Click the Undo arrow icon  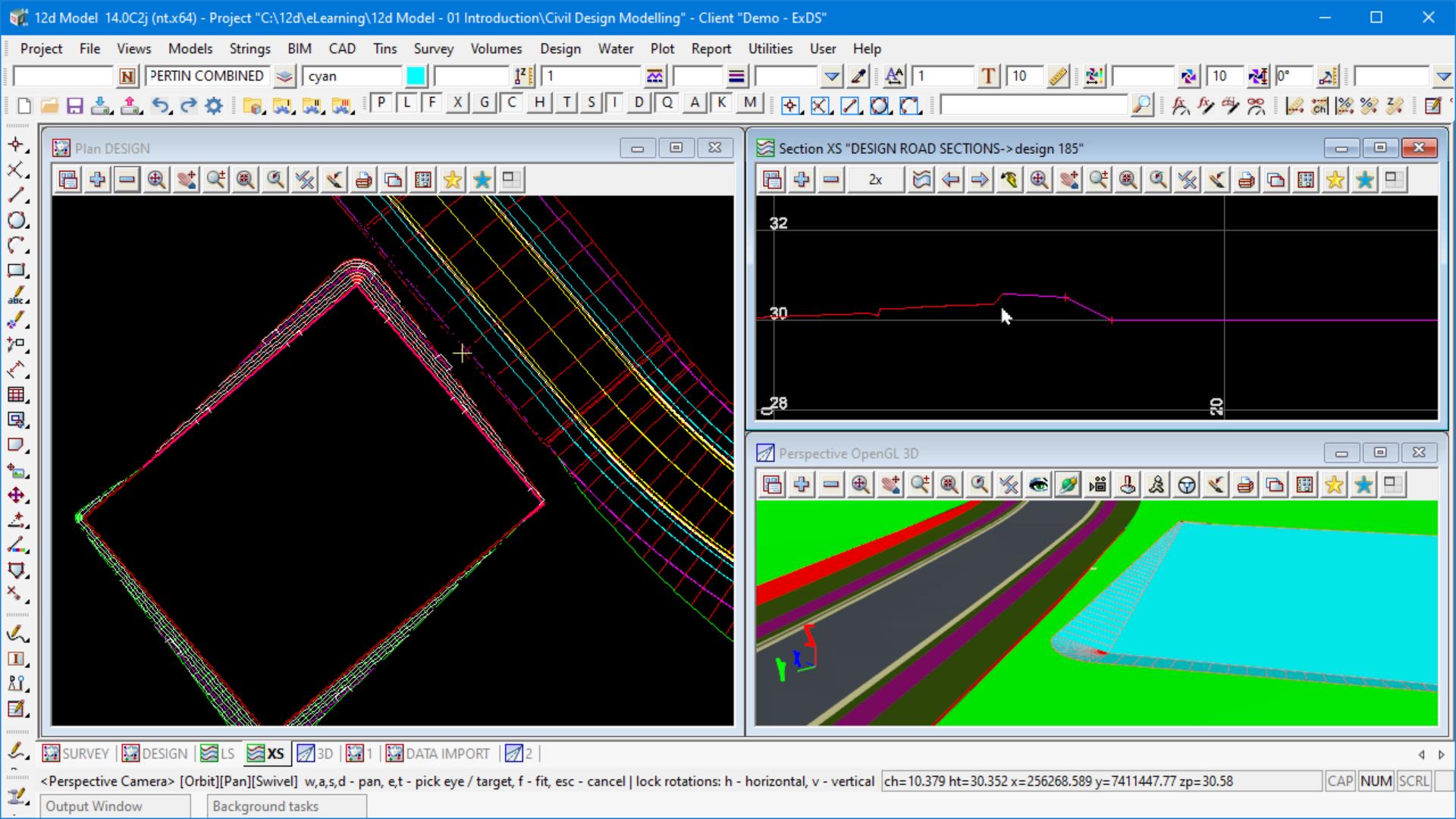(x=160, y=105)
